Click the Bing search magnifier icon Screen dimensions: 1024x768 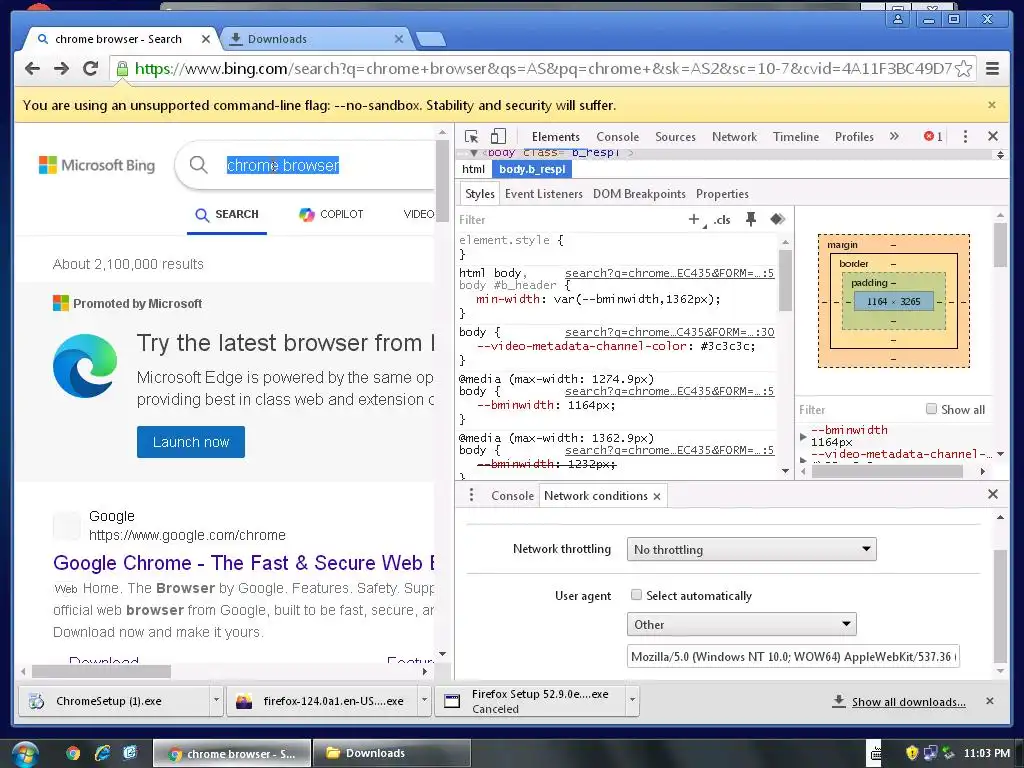point(199,165)
